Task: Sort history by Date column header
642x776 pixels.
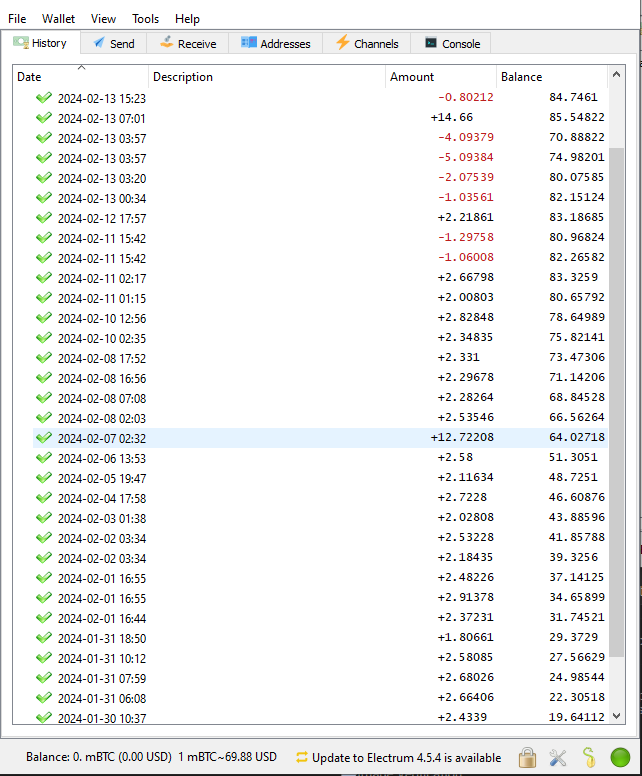Action: tap(80, 77)
